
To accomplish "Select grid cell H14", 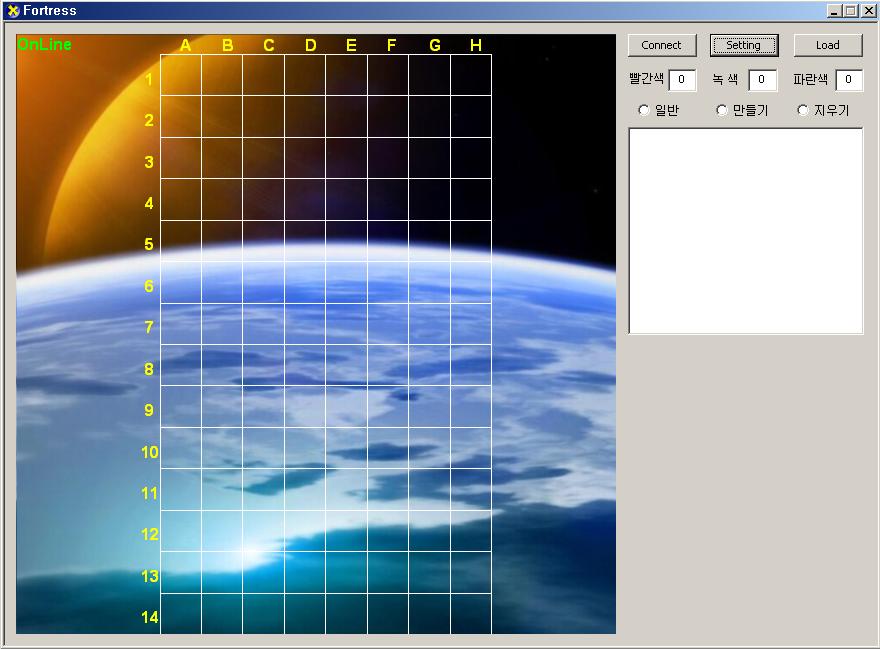I will click(471, 614).
